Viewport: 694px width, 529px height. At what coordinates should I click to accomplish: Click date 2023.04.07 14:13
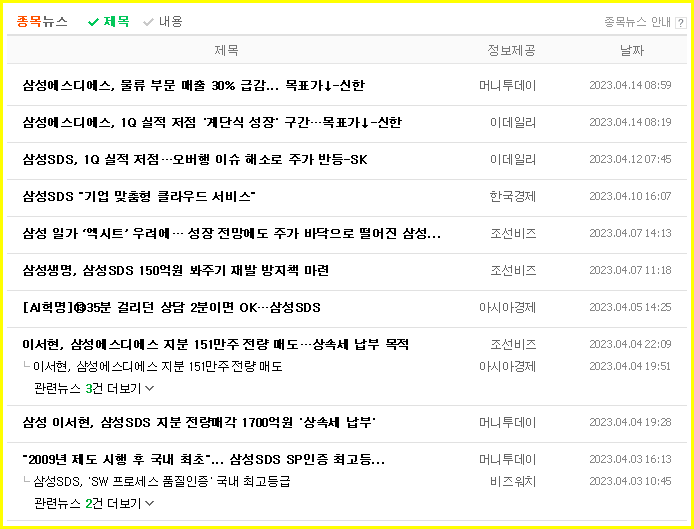point(630,233)
